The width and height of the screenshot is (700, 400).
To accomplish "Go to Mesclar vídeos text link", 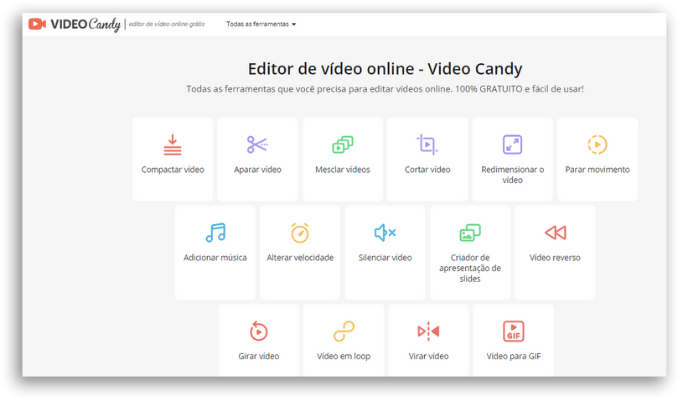I will 342,170.
